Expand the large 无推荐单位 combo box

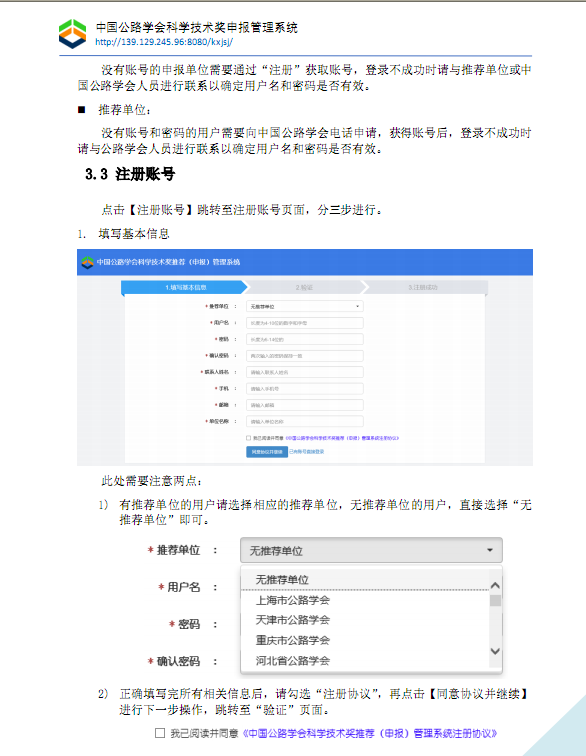371,550
